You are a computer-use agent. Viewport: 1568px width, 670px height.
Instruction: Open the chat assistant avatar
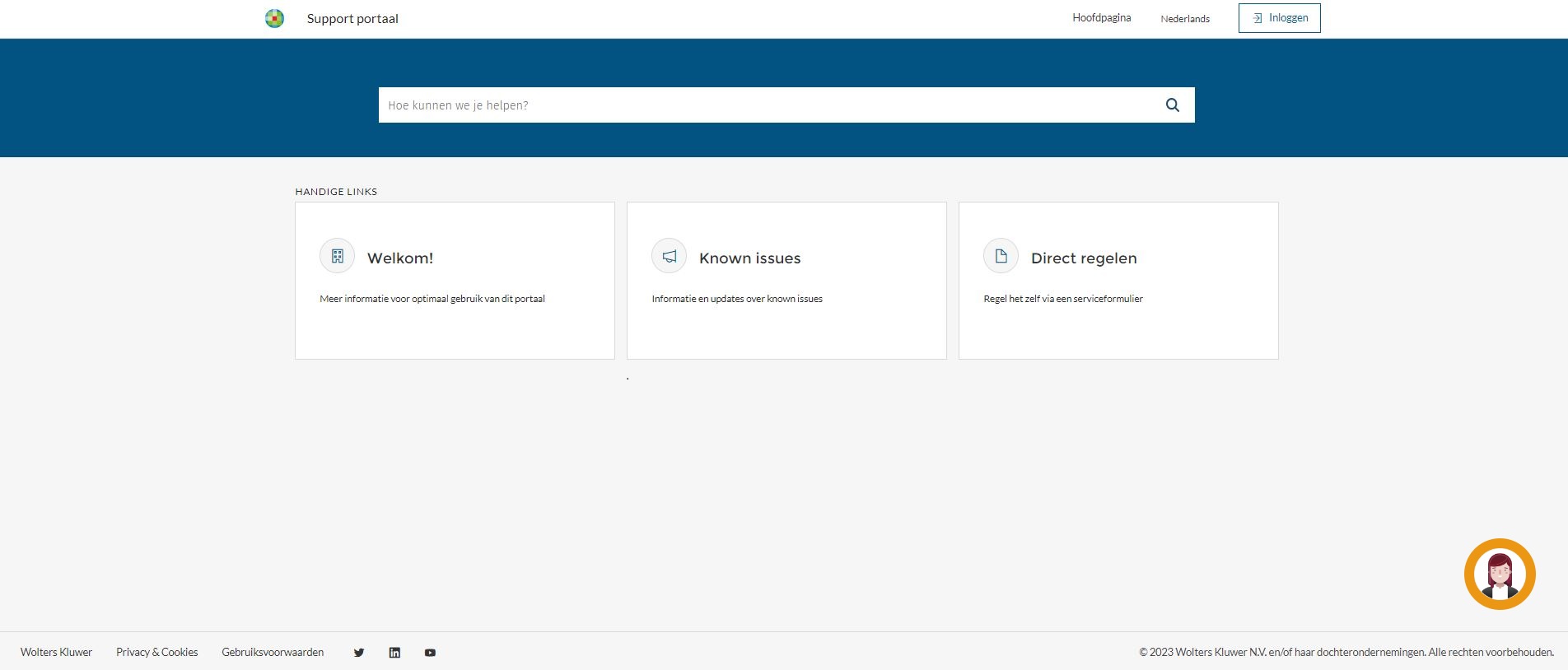[1500, 575]
